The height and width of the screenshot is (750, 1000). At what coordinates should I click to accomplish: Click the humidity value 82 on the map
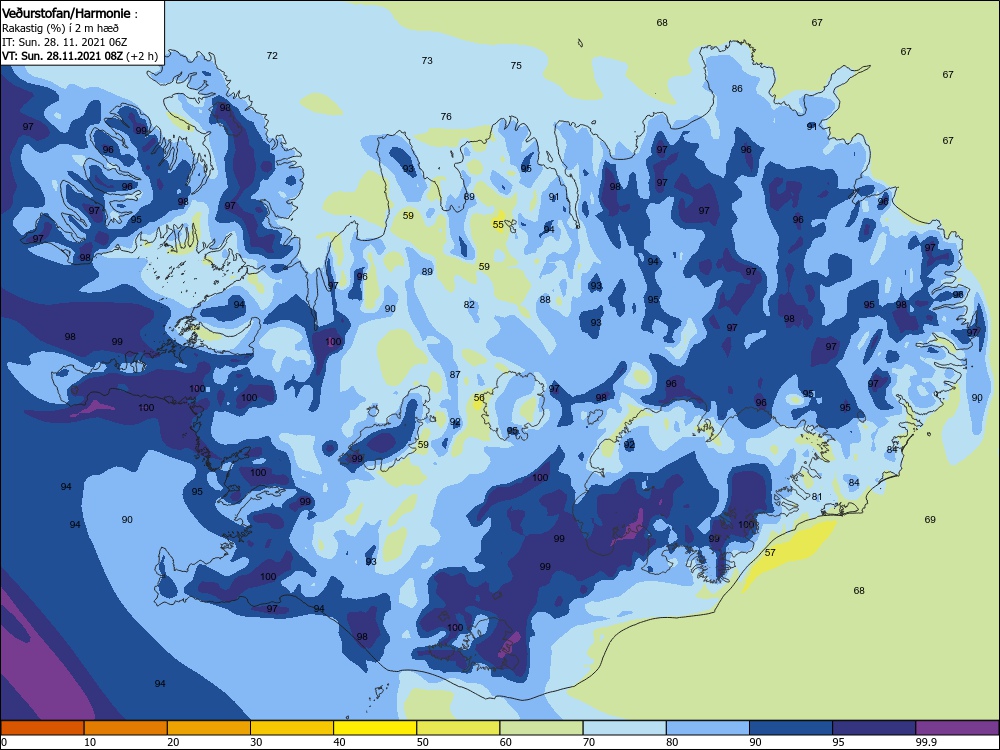469,305
